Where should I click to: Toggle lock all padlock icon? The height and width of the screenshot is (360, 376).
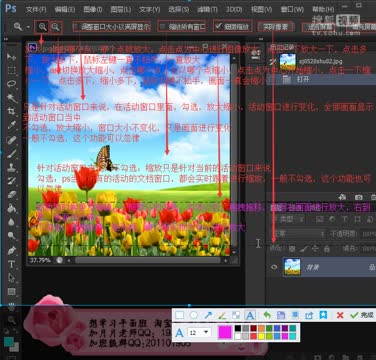pyautogui.click(x=326, y=249)
